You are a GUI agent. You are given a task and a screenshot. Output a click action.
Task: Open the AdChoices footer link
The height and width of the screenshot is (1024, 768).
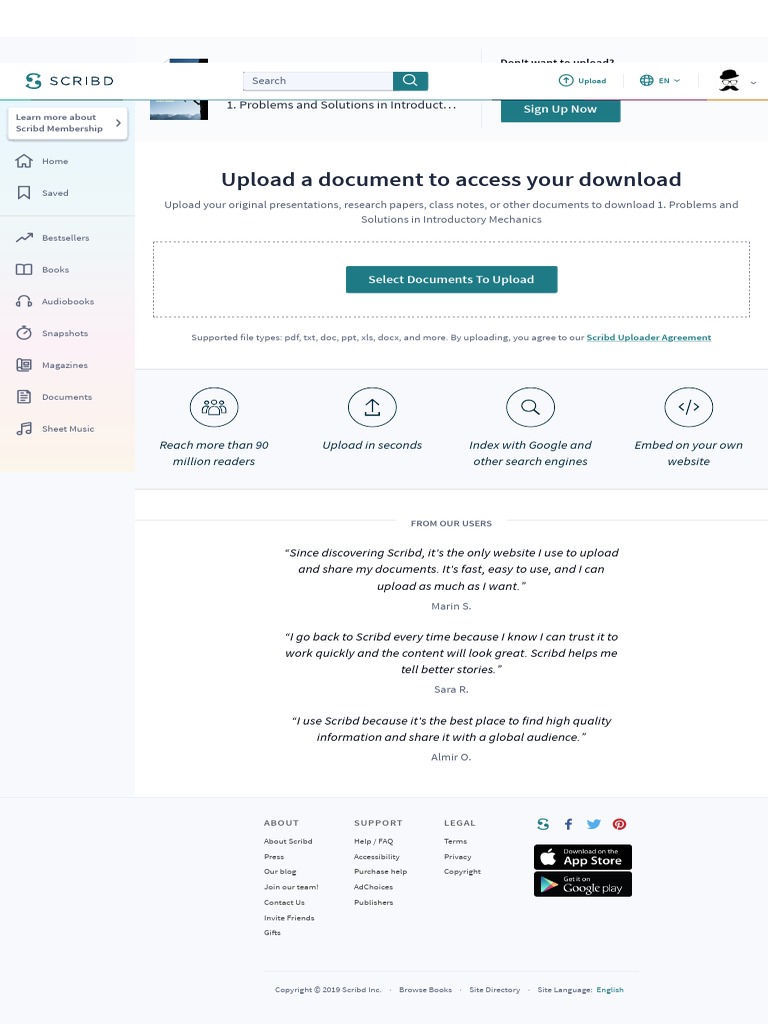[374, 887]
